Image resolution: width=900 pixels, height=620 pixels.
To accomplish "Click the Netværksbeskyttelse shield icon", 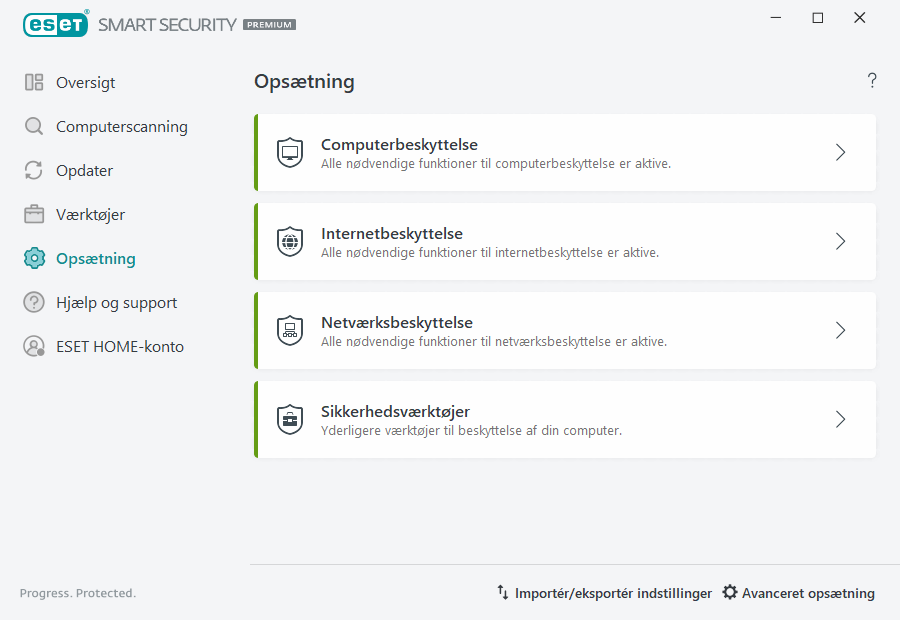I will 290,330.
